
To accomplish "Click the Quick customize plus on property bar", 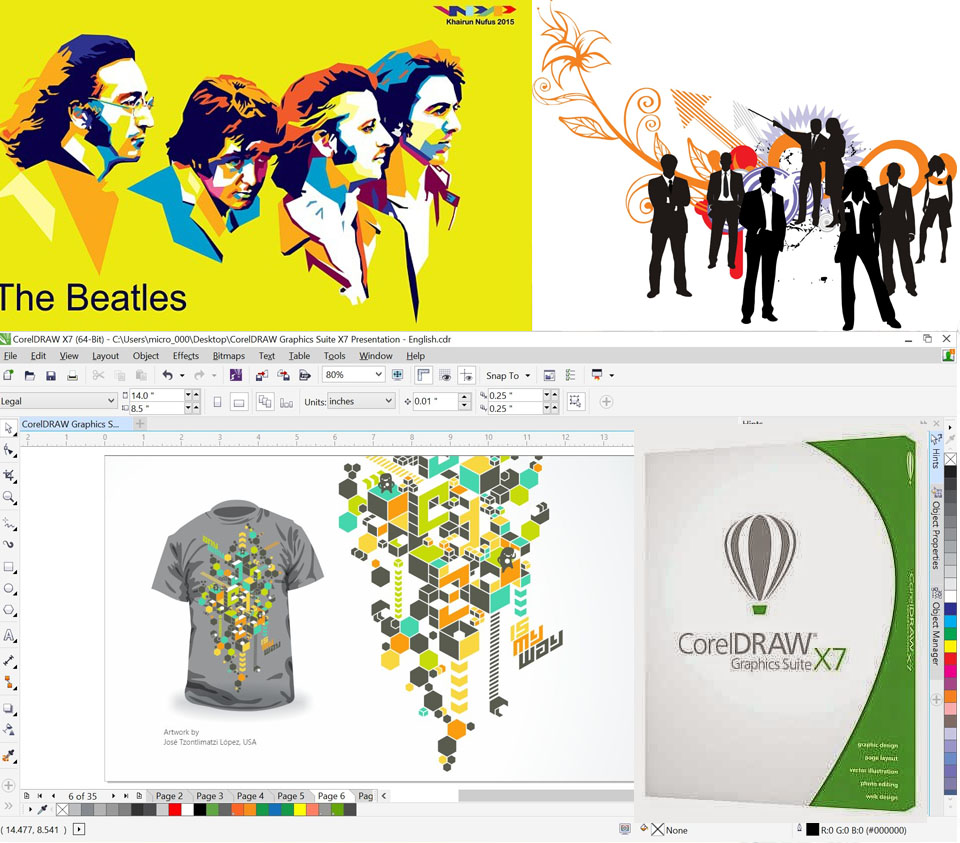I will click(x=606, y=402).
